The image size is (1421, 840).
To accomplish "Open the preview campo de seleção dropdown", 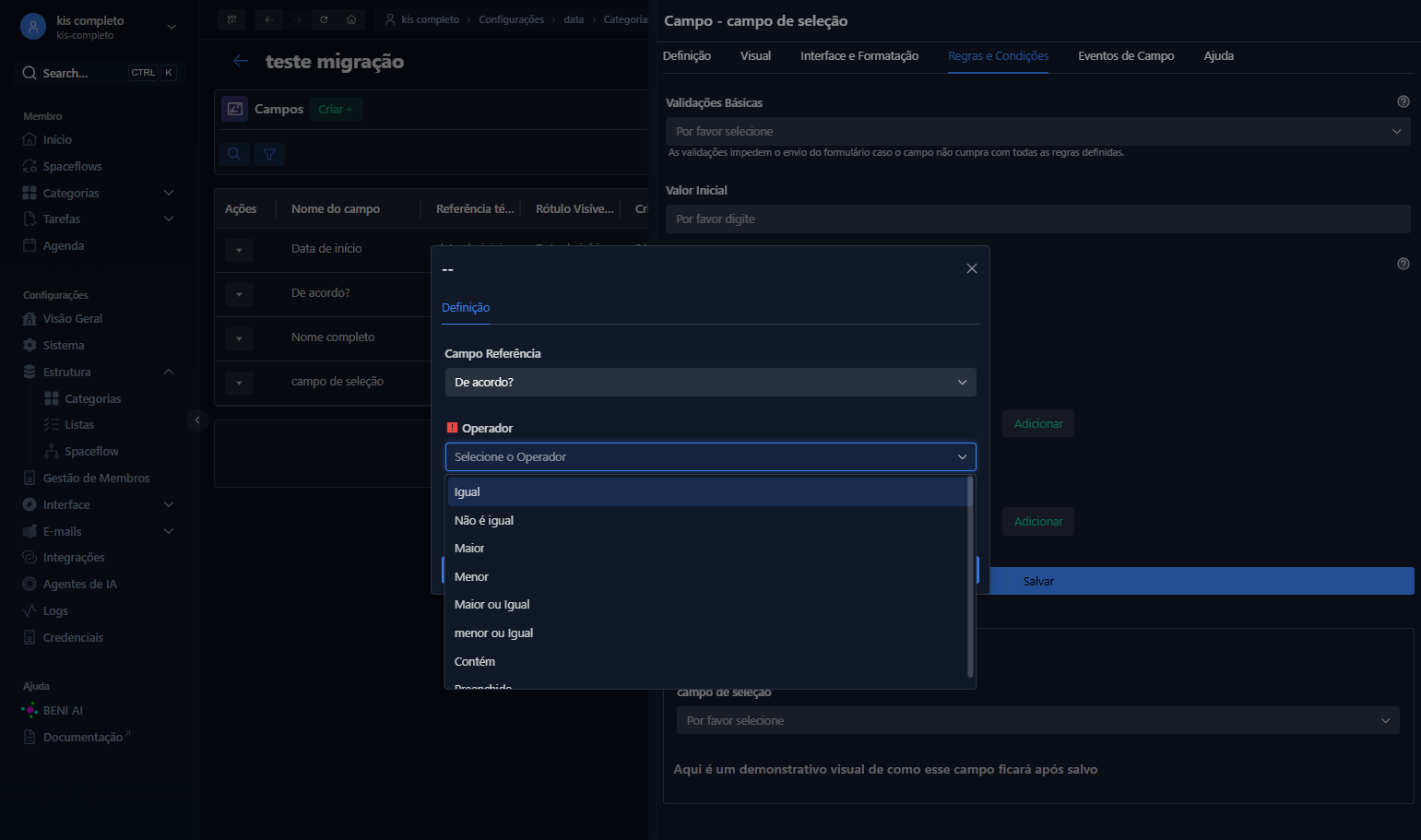I will pos(1037,720).
